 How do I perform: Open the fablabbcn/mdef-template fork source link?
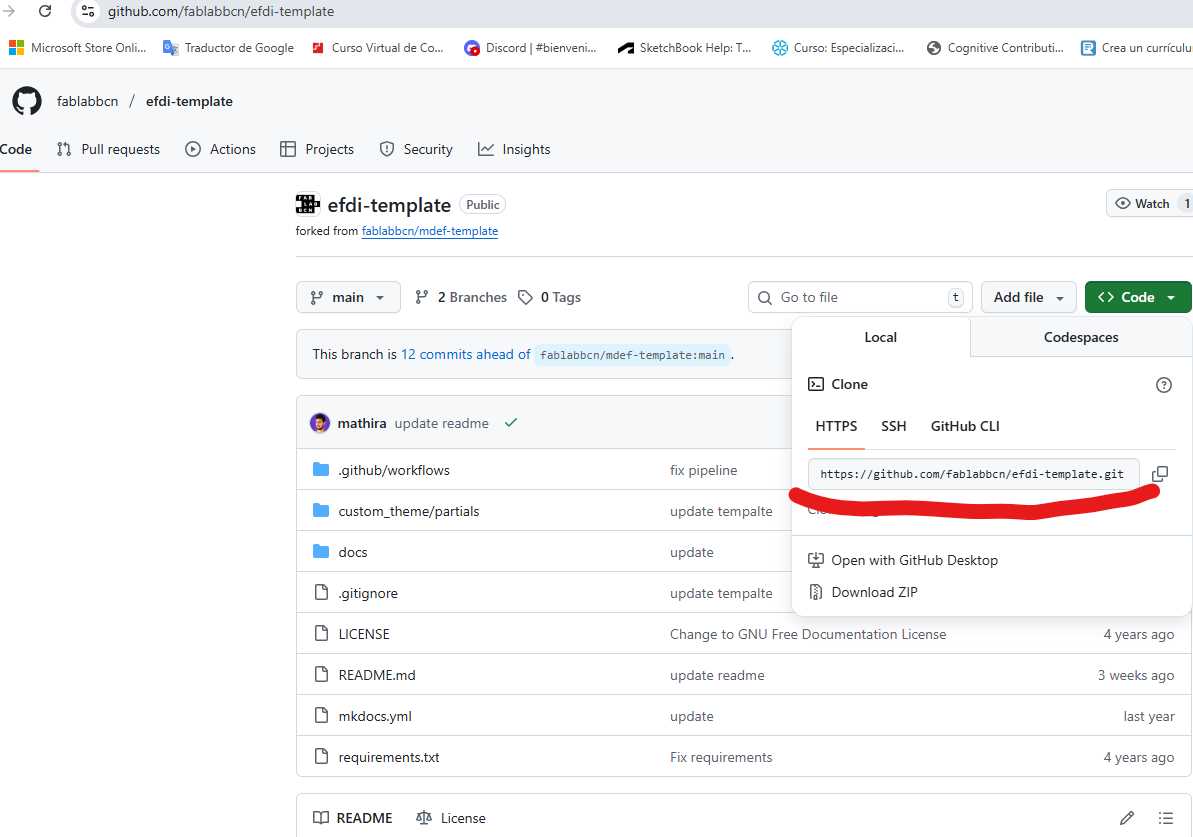click(429, 231)
